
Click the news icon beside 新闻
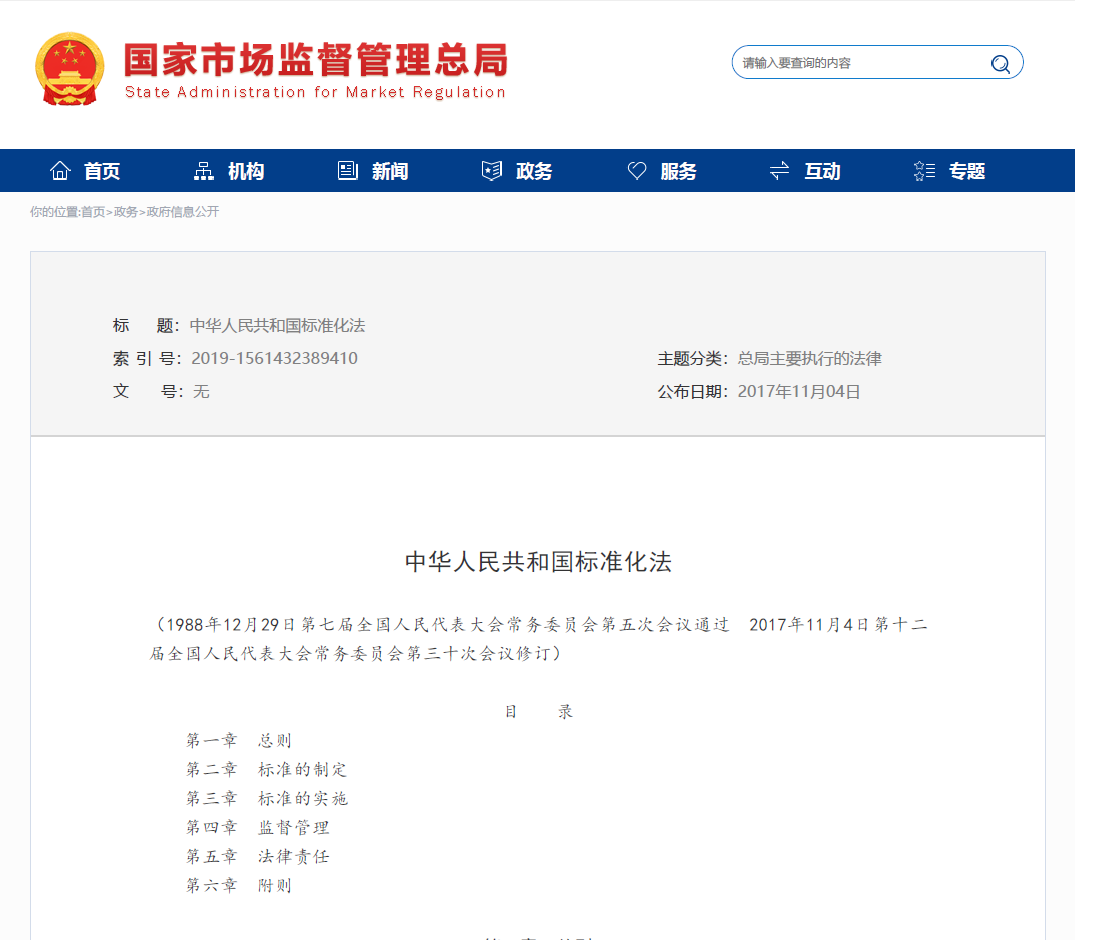pos(347,170)
